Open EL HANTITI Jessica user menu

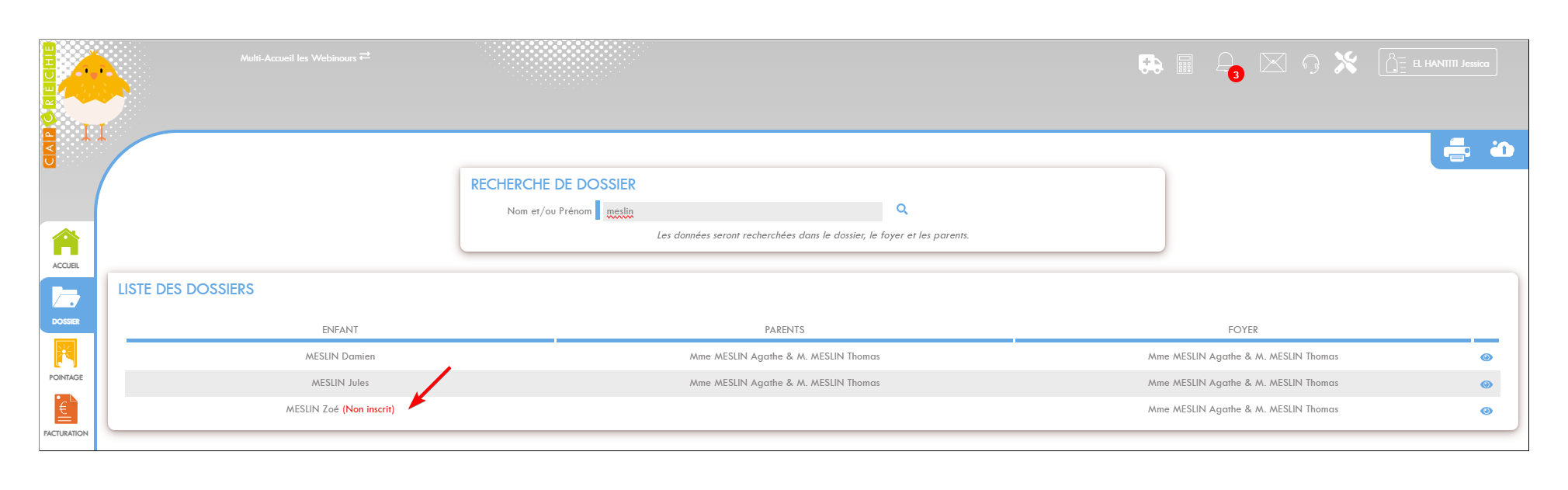[x=1437, y=63]
